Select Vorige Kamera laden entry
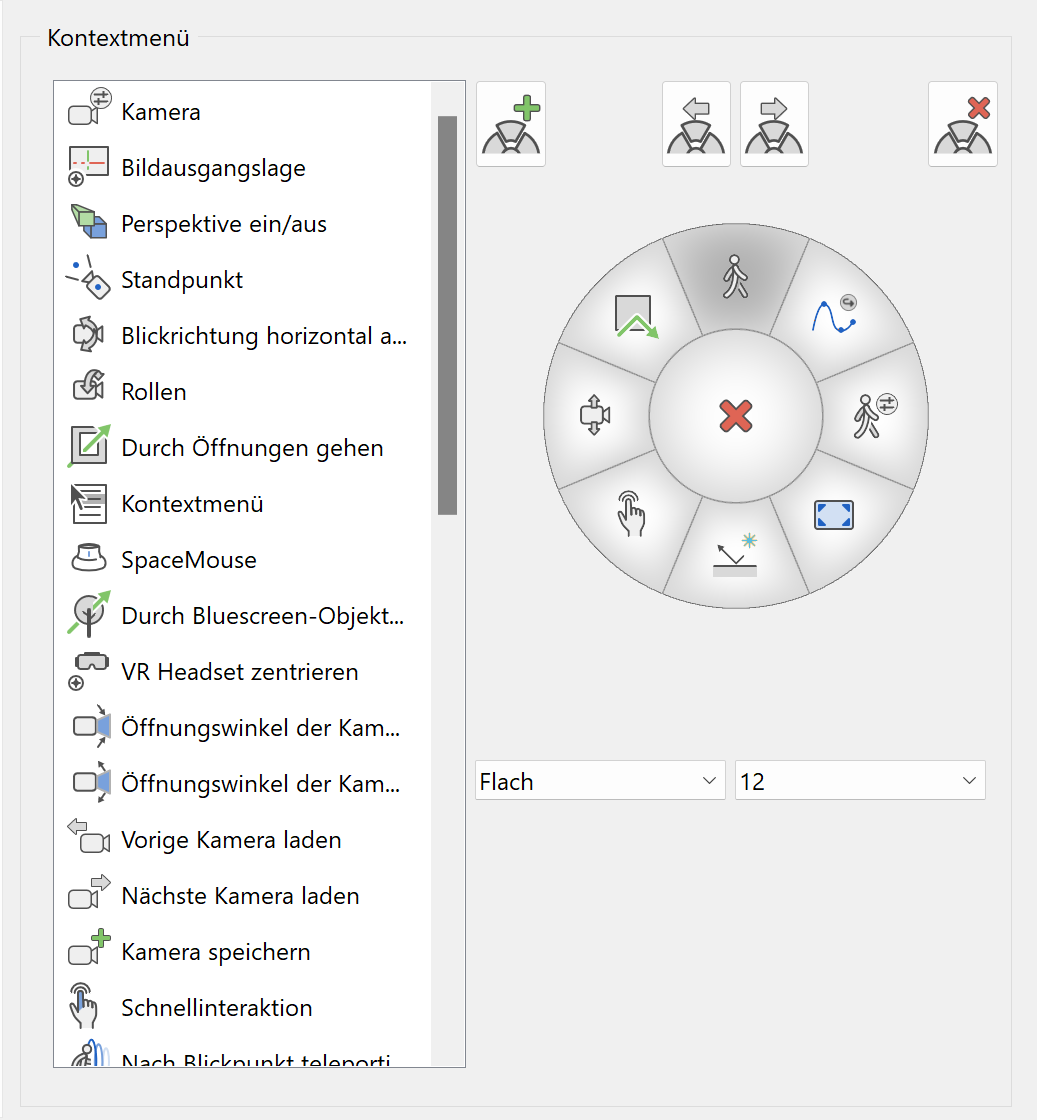This screenshot has width=1037, height=1120. click(x=242, y=839)
